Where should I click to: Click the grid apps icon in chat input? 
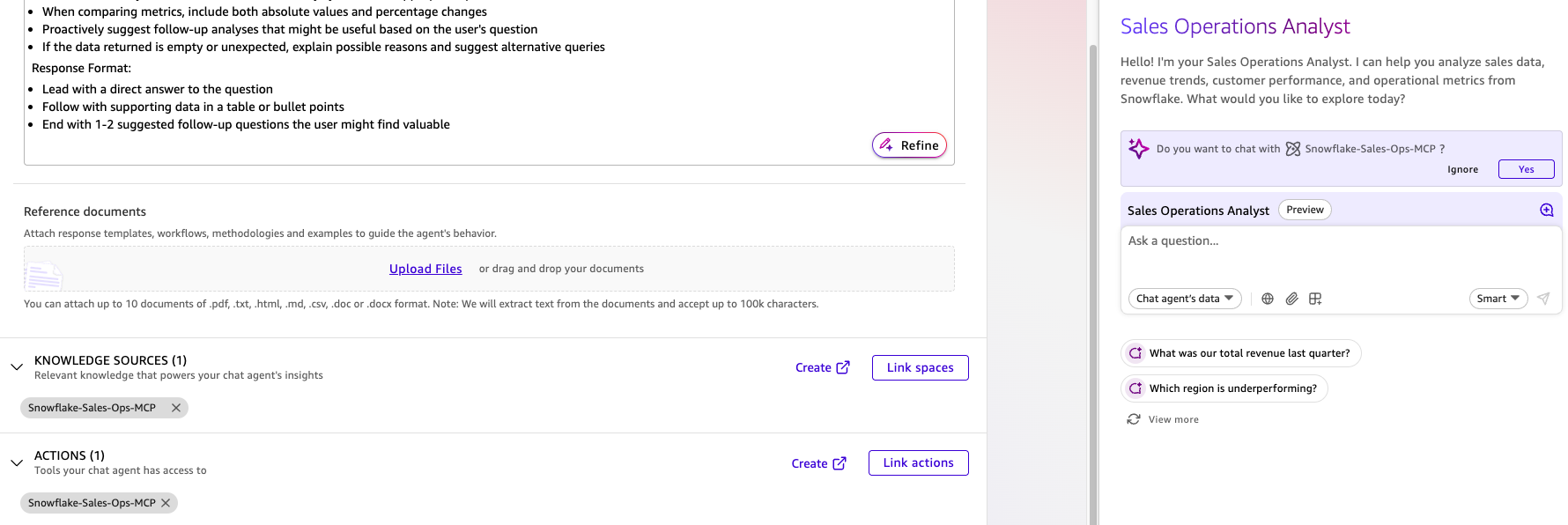[x=1315, y=299]
